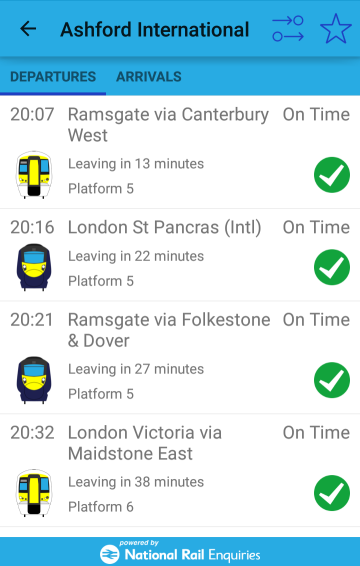Image resolution: width=360 pixels, height=566 pixels.
Task: Select Ramsgate via Folkestone & Dover service
Action: point(180,357)
